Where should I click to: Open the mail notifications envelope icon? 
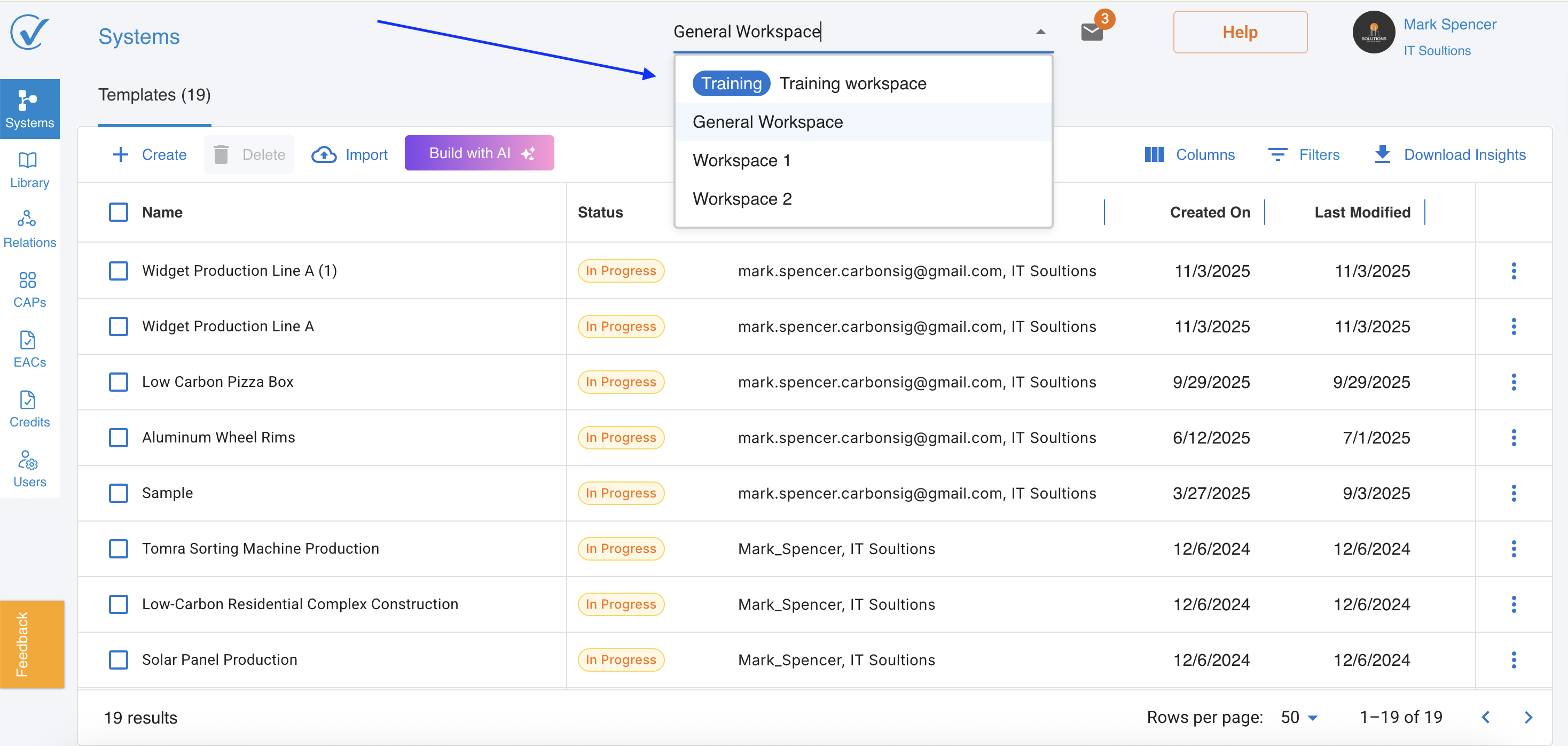click(1092, 32)
